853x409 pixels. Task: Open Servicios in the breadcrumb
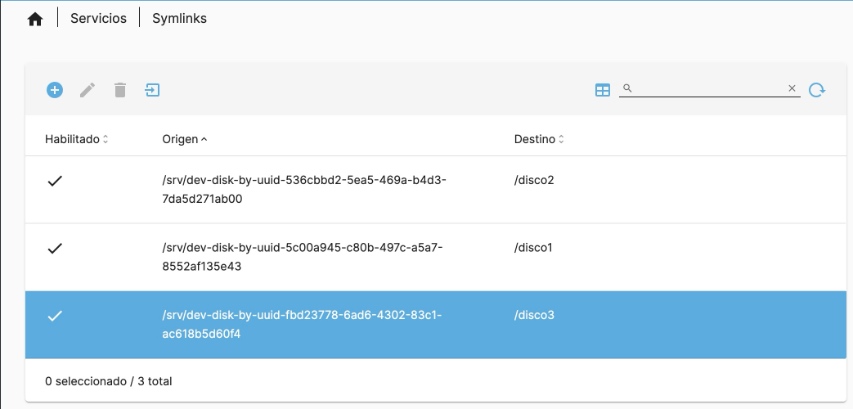tap(98, 18)
